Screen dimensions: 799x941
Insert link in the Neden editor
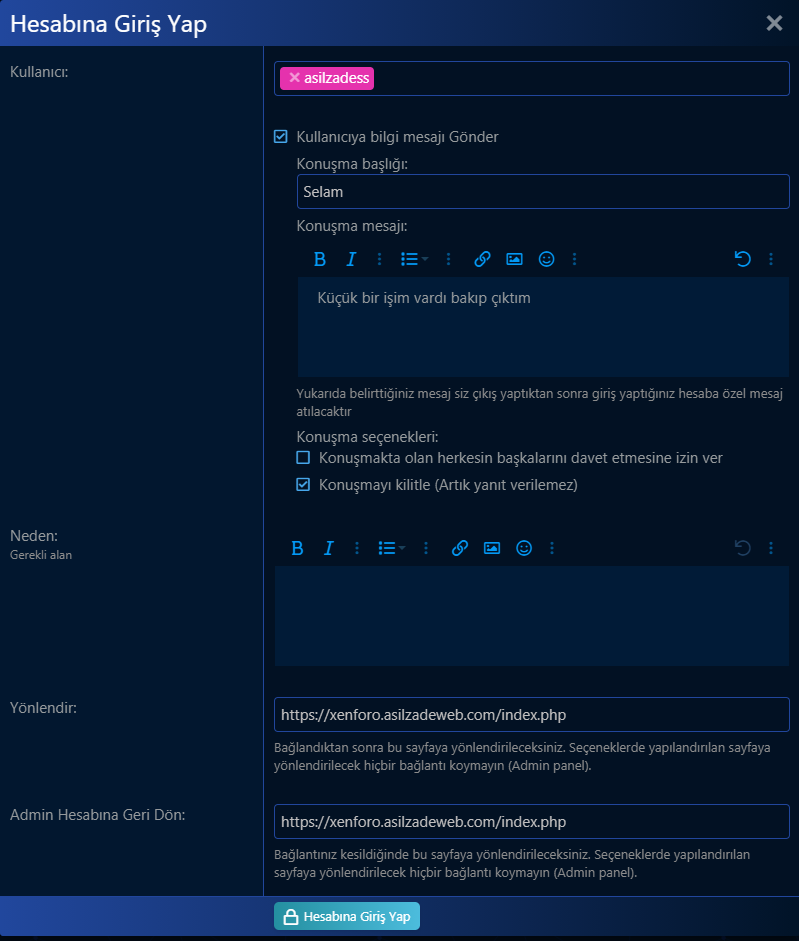[460, 548]
